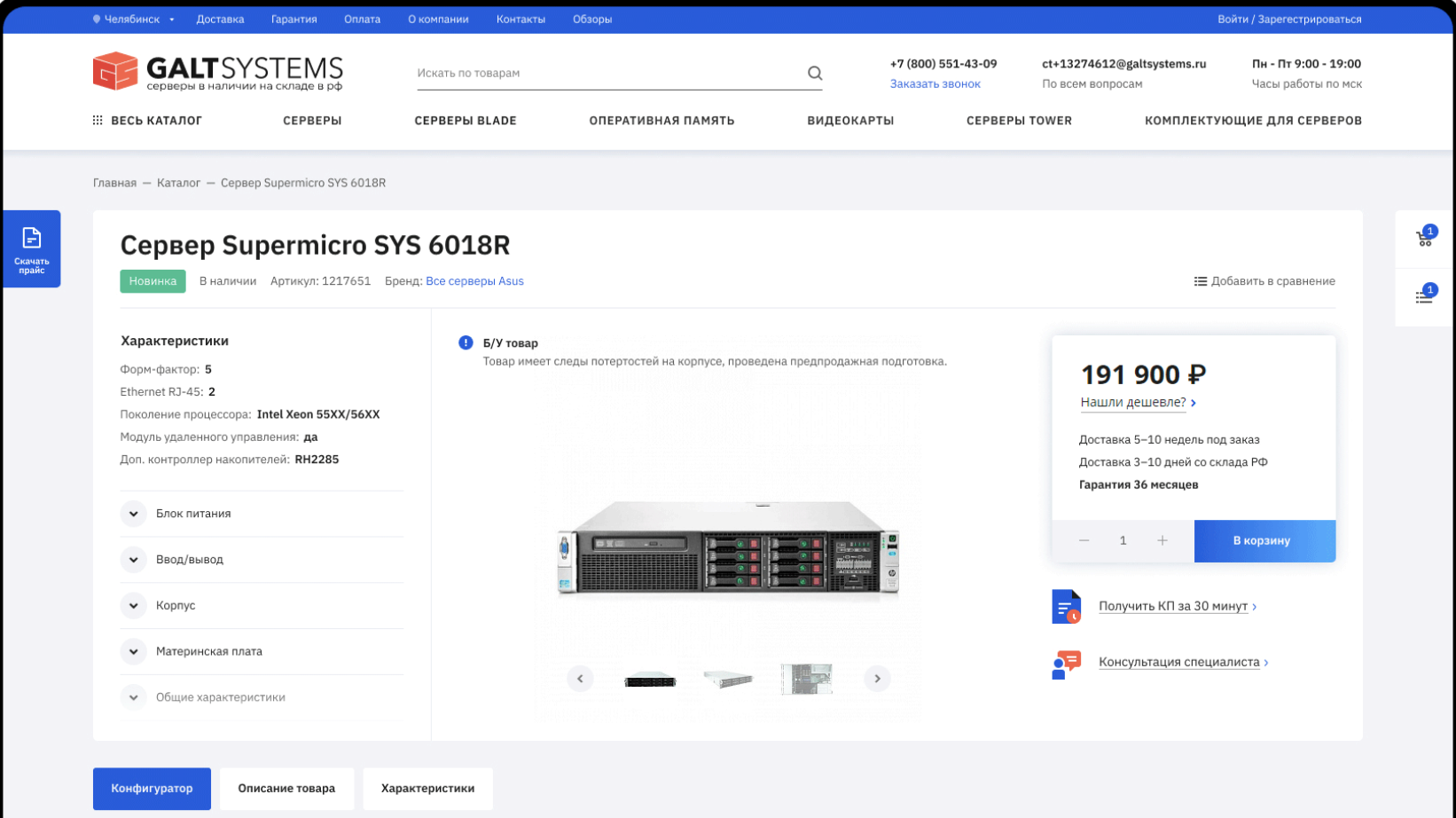Click Все серверы Asus brand link
The height and width of the screenshot is (818, 1456).
(x=474, y=281)
